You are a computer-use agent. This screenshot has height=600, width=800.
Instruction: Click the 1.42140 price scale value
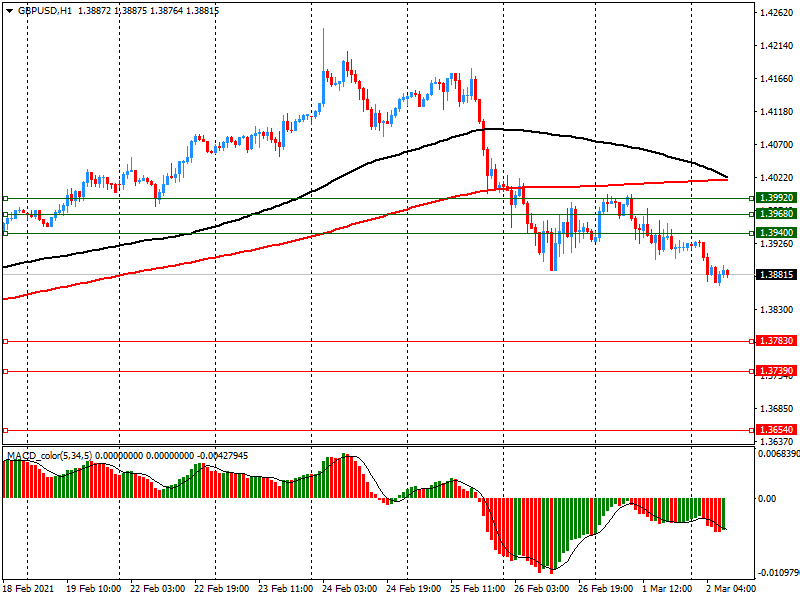point(777,46)
